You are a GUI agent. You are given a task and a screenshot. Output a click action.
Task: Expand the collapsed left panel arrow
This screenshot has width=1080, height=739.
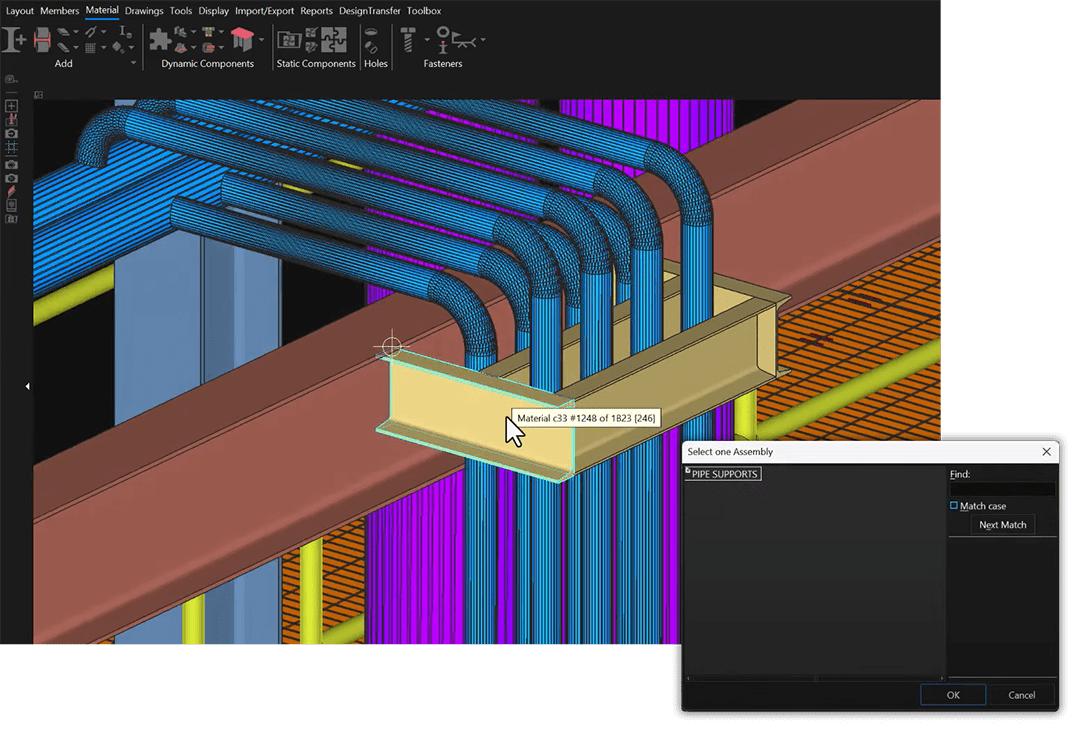click(x=27, y=386)
